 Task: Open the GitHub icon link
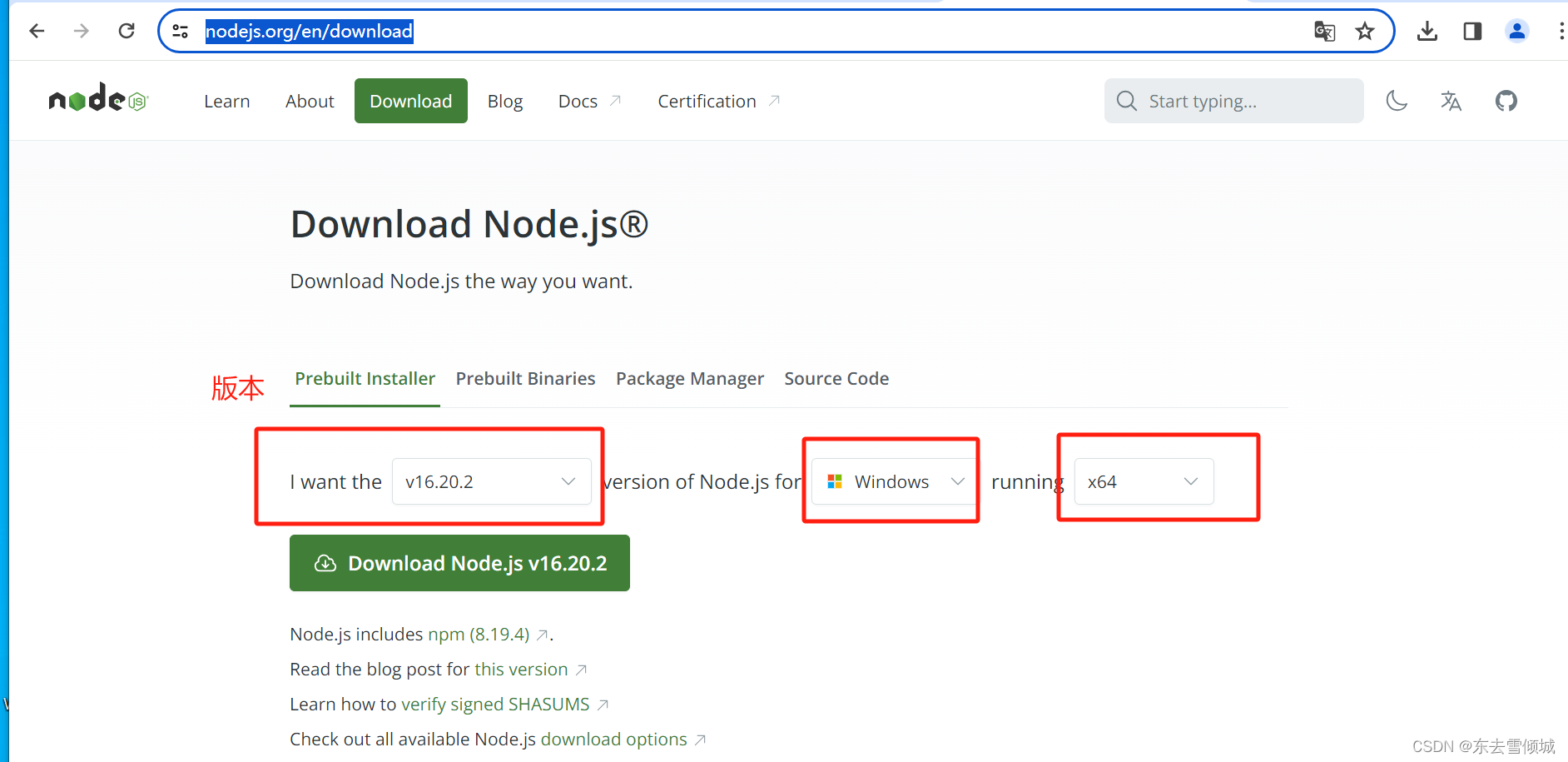(x=1506, y=101)
